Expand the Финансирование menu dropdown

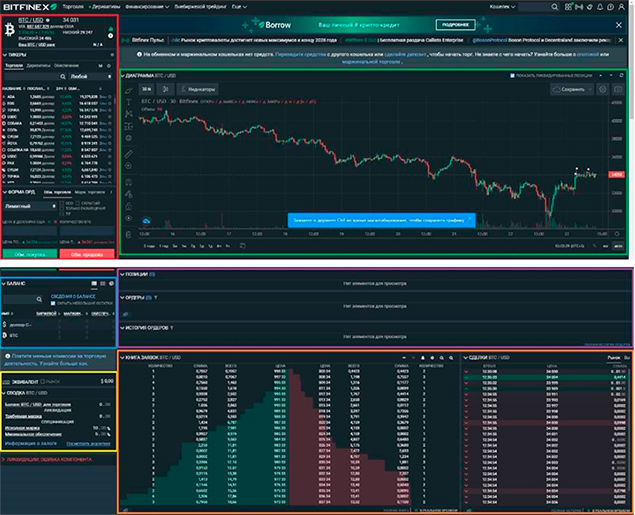click(147, 7)
